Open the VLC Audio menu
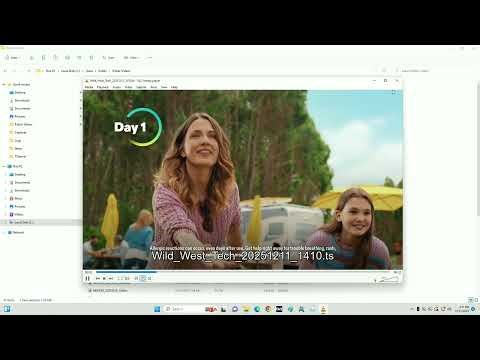This screenshot has height=360, width=480. point(117,87)
